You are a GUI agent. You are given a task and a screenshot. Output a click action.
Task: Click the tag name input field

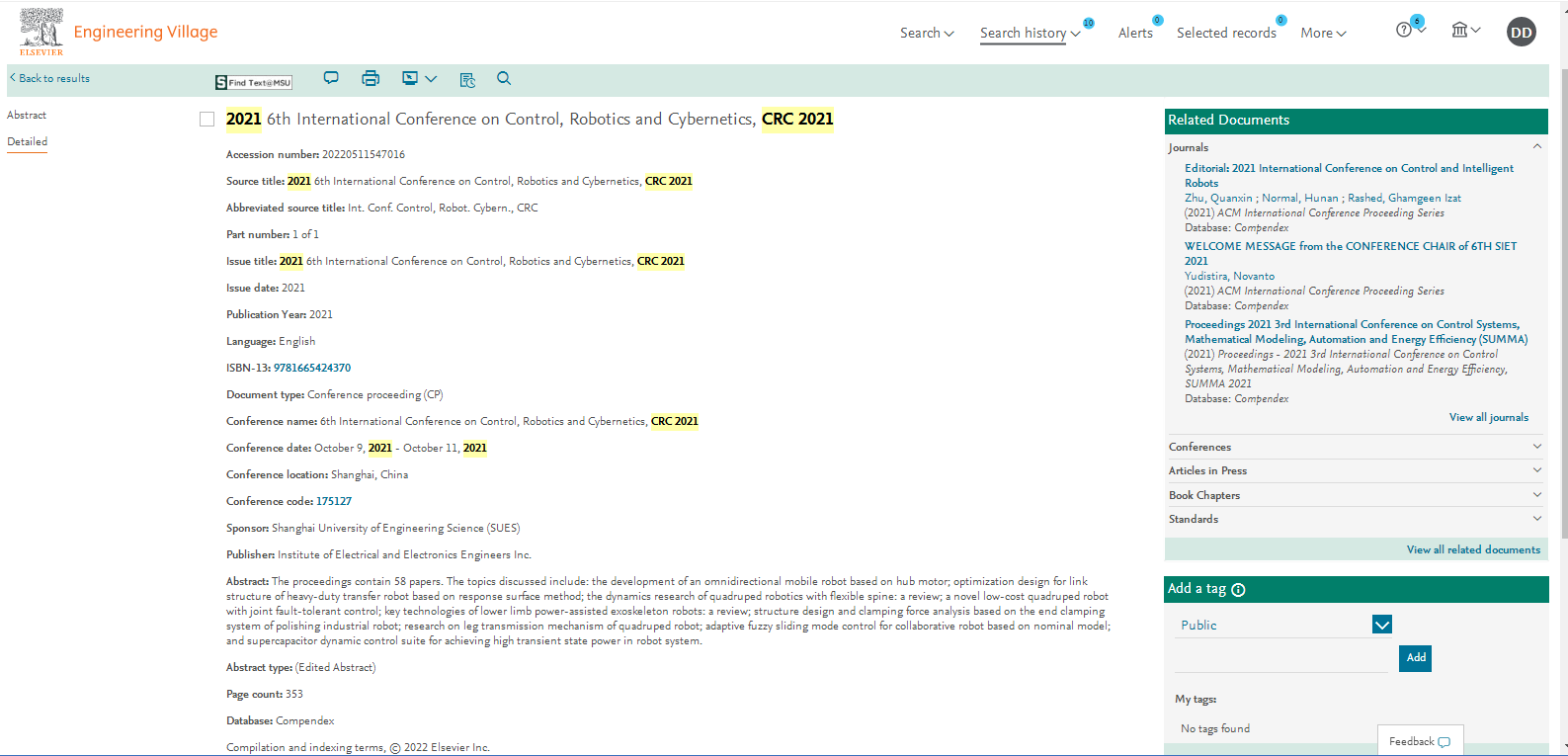[x=1281, y=658]
